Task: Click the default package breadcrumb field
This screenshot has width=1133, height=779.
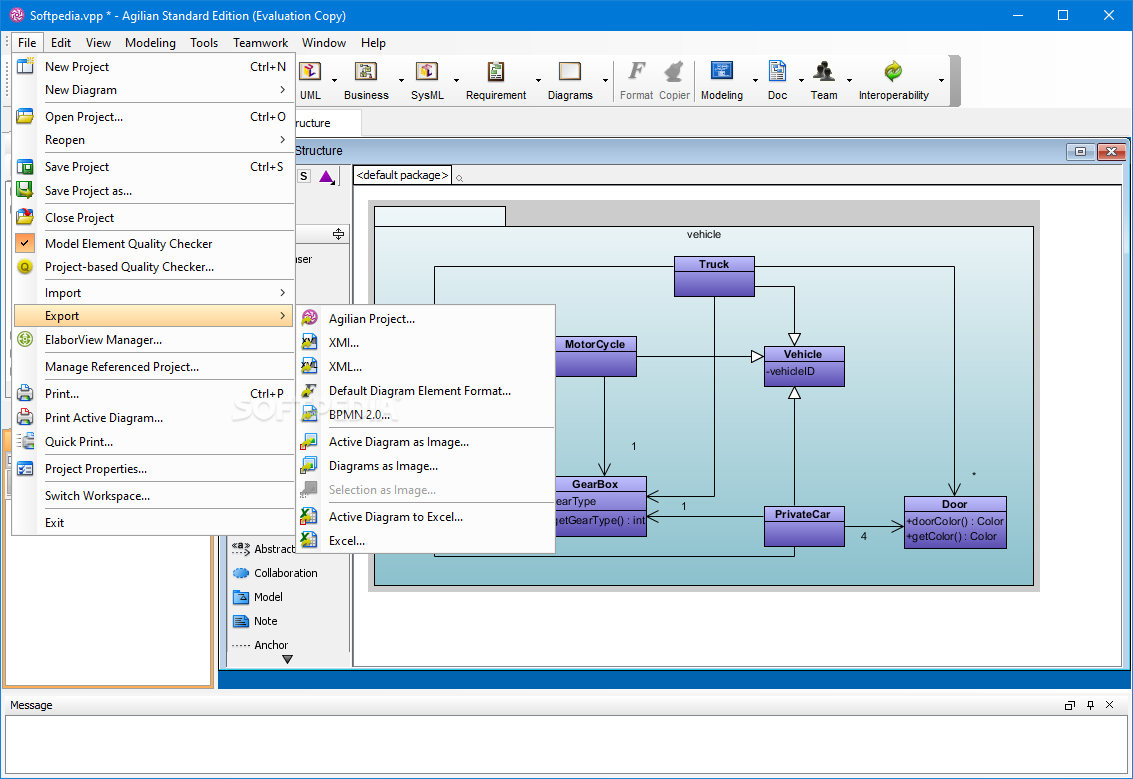Action: click(402, 175)
